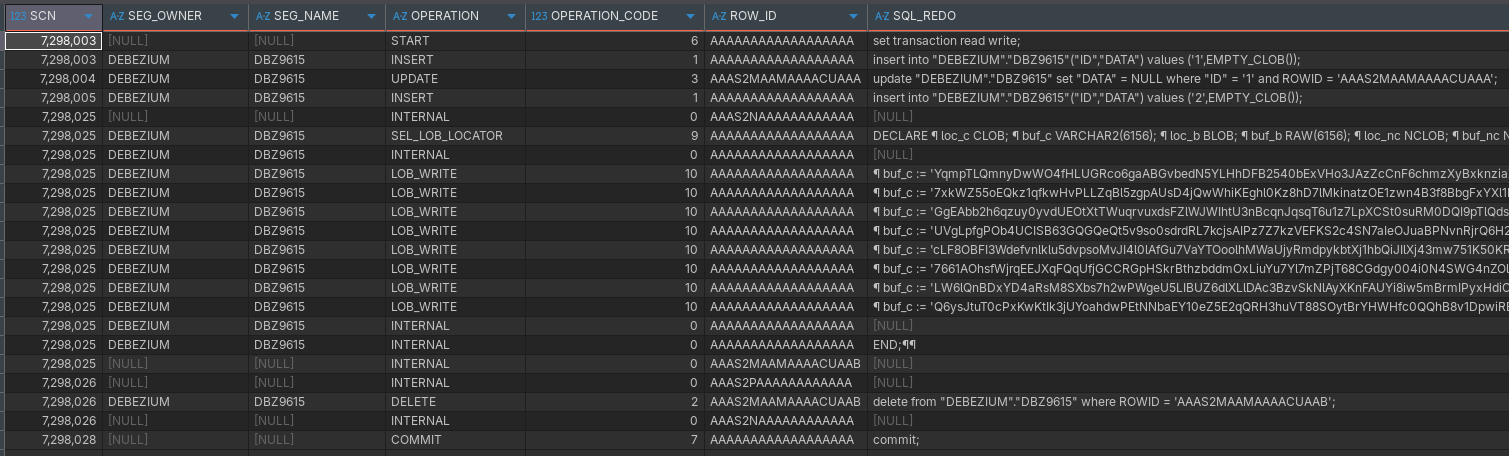
Task: Expand the SEG_NAME column filter arrow
Action: tap(372, 16)
